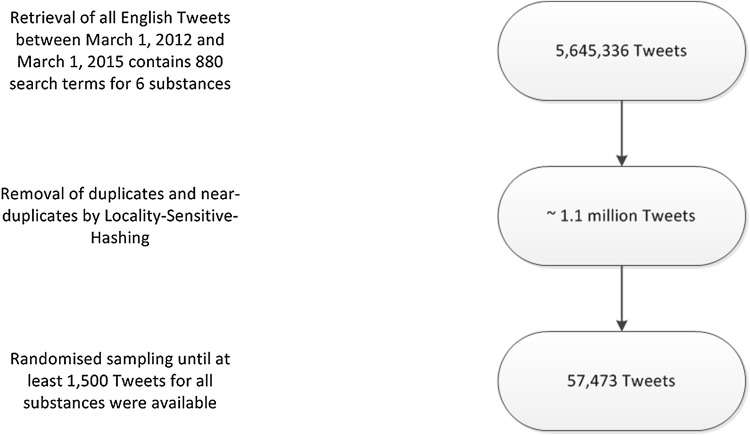750x435 pixels.
Task: Click the arrowhead pointing to 1.1 million box
Action: coord(621,159)
